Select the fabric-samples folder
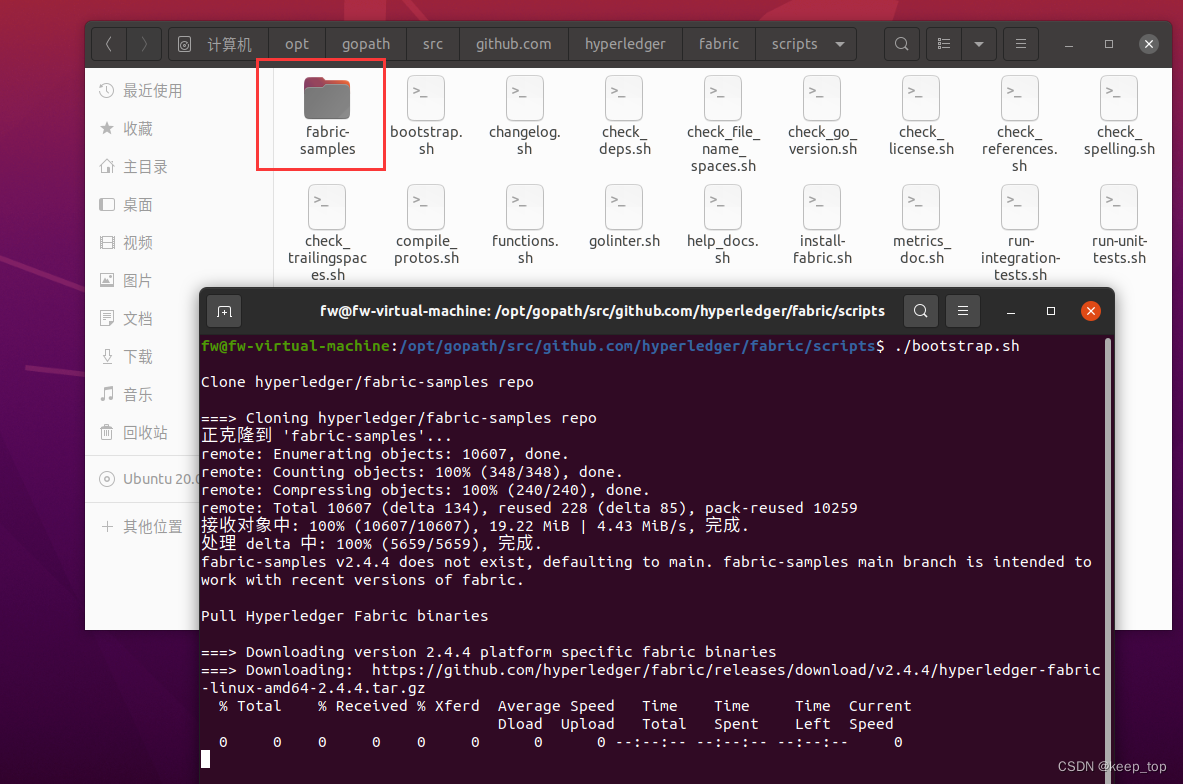Viewport: 1183px width, 784px height. [327, 115]
